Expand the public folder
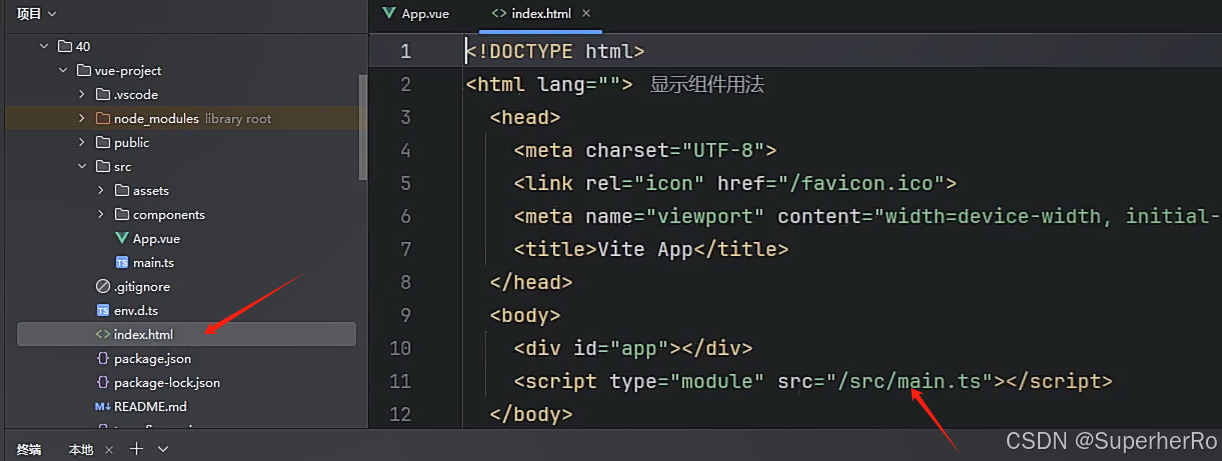 (x=82, y=142)
